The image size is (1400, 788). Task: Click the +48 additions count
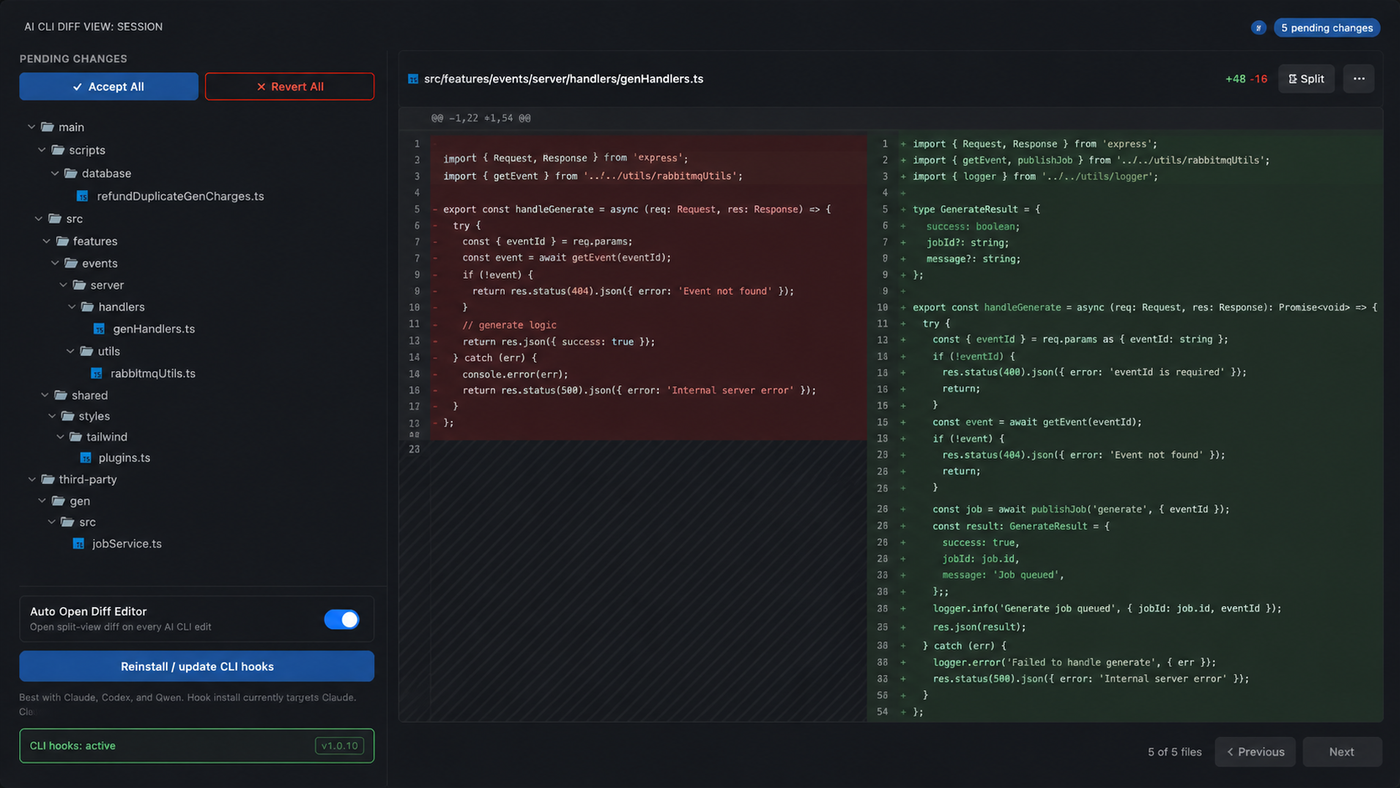[1236, 79]
